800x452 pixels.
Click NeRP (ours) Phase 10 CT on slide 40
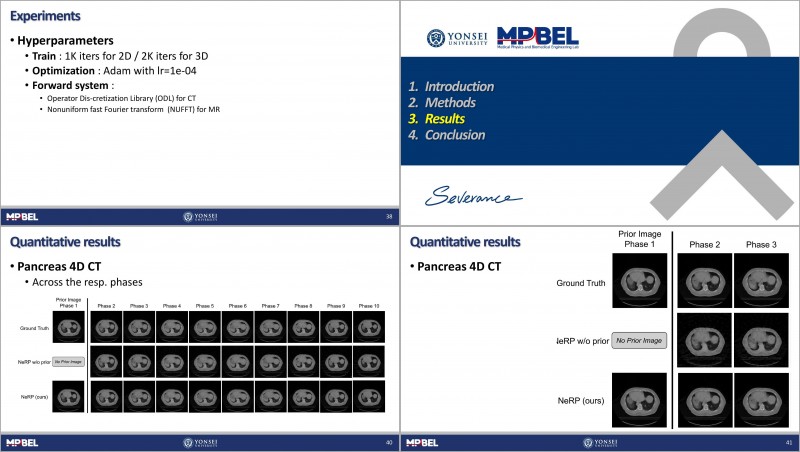click(x=369, y=396)
